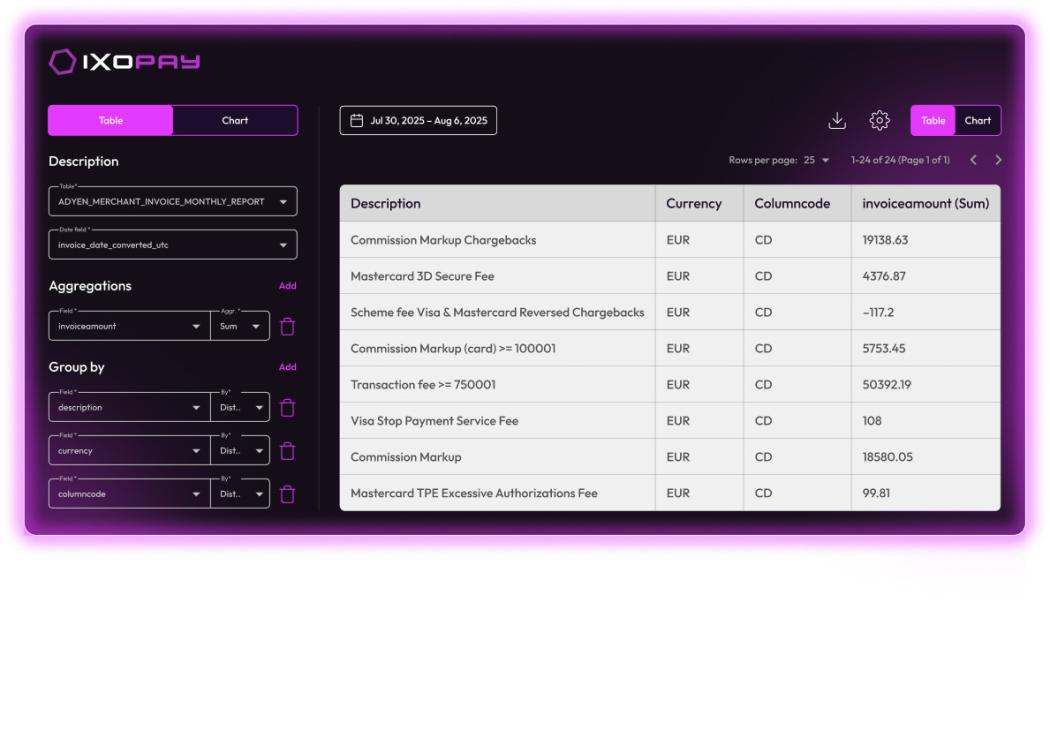This screenshot has height=731, width=1050.
Task: Remove the description group-by with trash icon
Action: tap(288, 408)
